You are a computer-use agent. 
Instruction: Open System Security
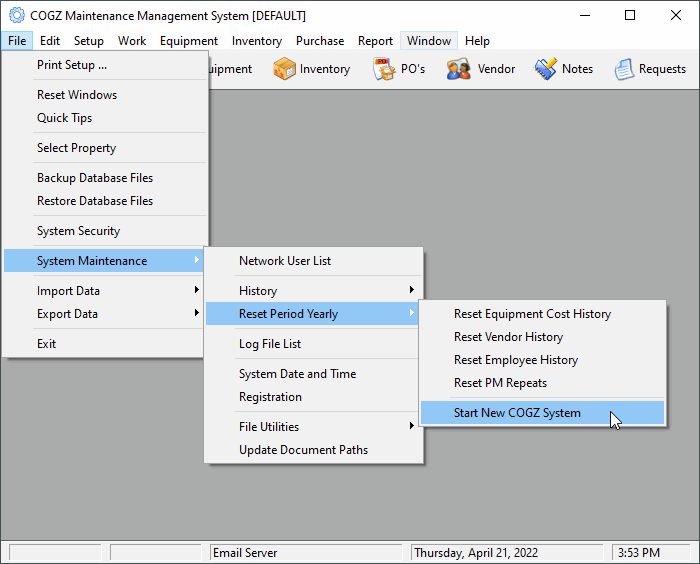coord(106,231)
